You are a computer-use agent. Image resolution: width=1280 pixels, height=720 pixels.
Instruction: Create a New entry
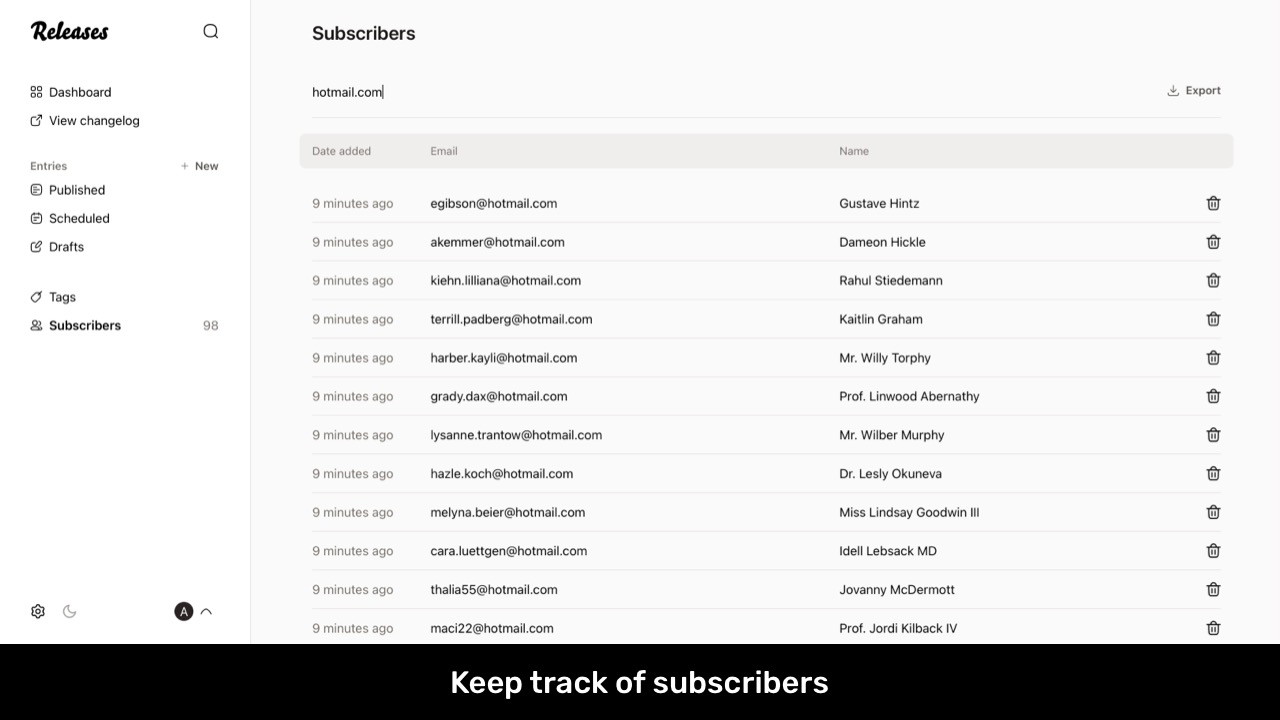tap(200, 166)
